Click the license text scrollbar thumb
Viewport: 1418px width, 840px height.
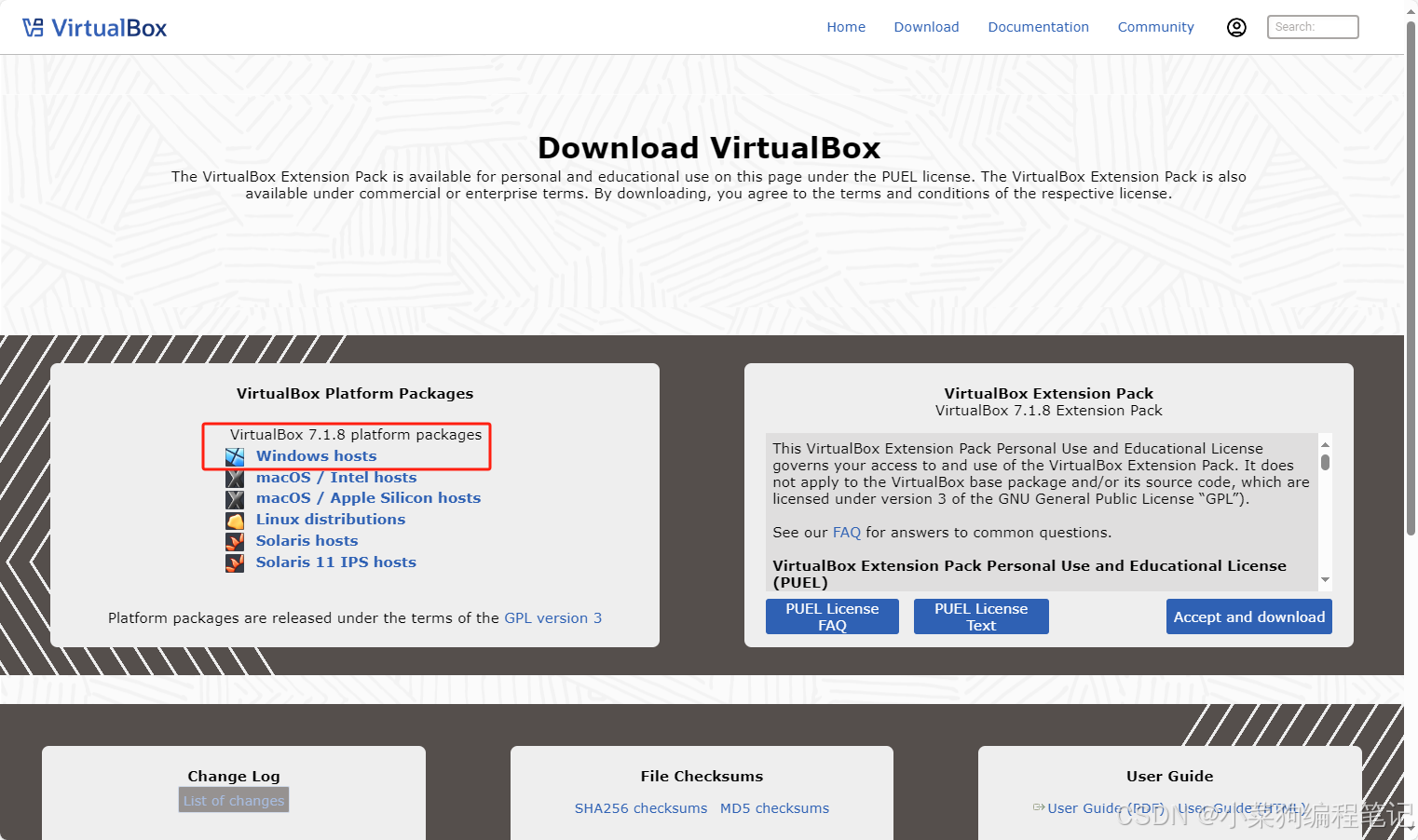point(1325,462)
